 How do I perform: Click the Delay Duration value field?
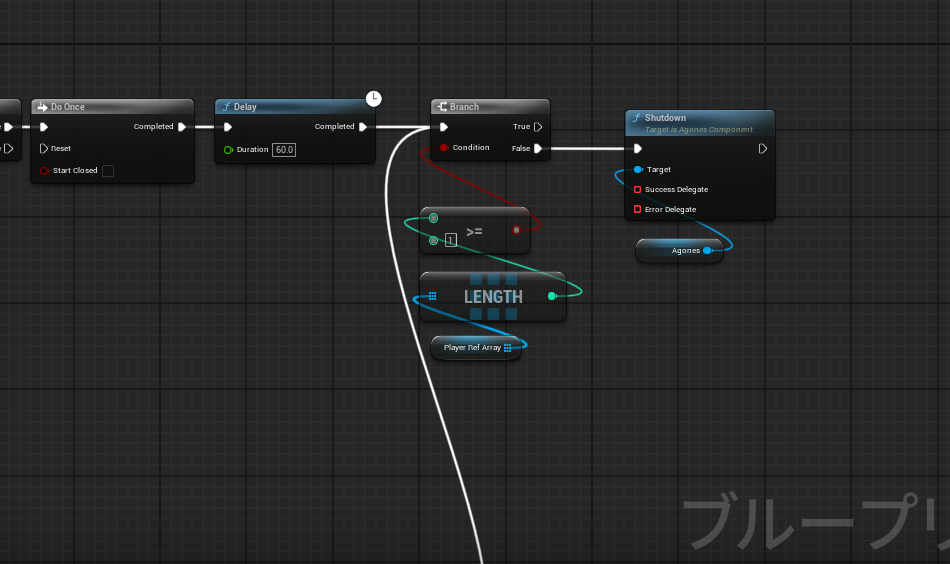coord(284,149)
